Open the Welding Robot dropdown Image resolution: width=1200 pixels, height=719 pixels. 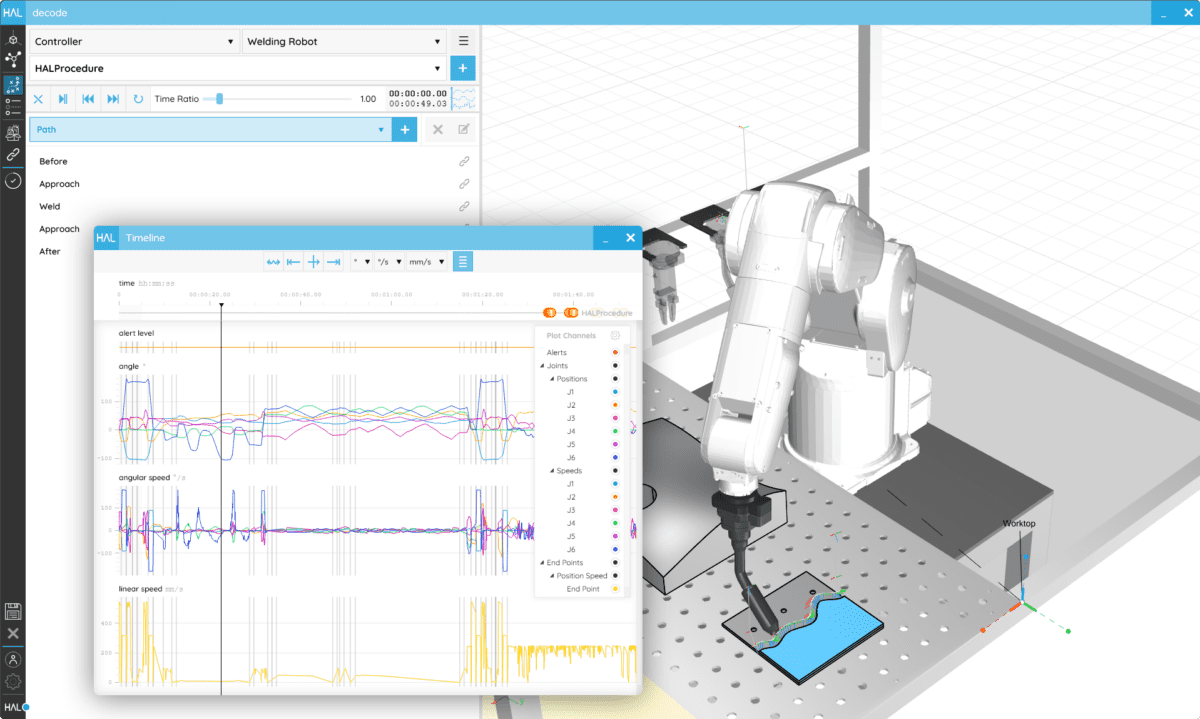344,41
